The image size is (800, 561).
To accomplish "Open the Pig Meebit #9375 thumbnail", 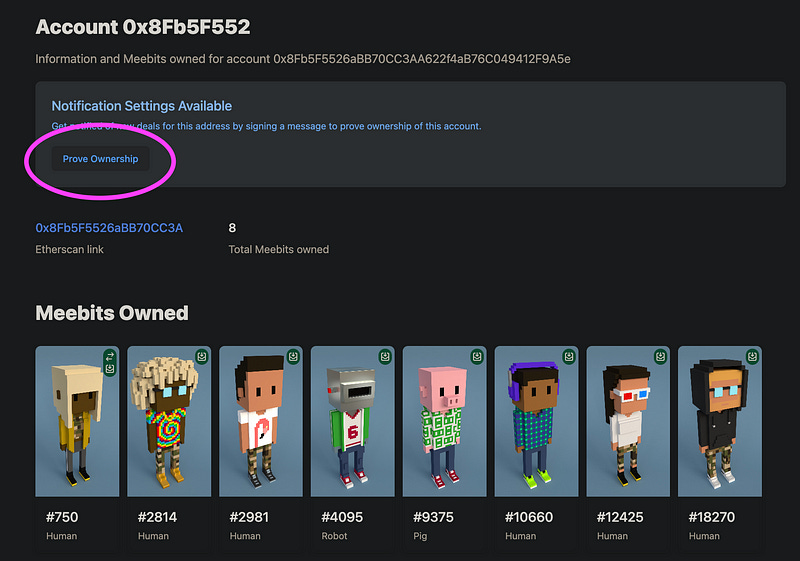I will [x=444, y=421].
